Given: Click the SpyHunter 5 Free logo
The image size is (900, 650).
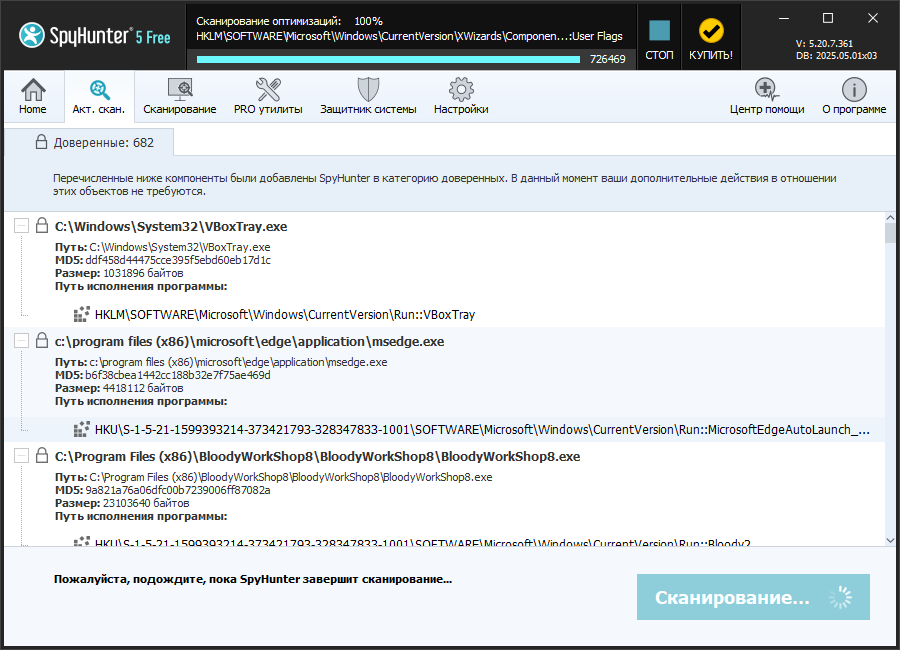Looking at the screenshot, I should pos(95,36).
